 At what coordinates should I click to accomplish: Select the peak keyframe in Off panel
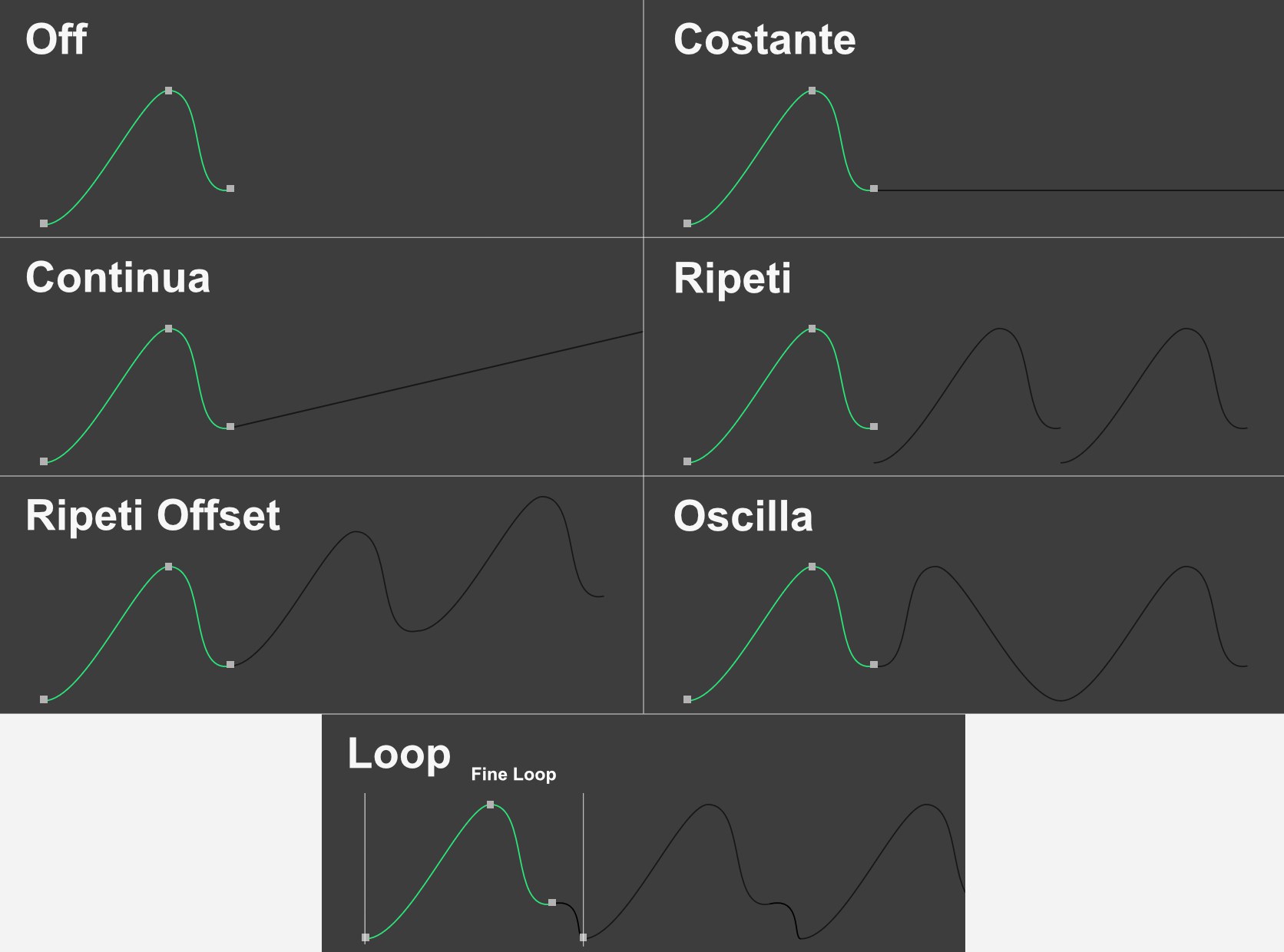click(169, 91)
